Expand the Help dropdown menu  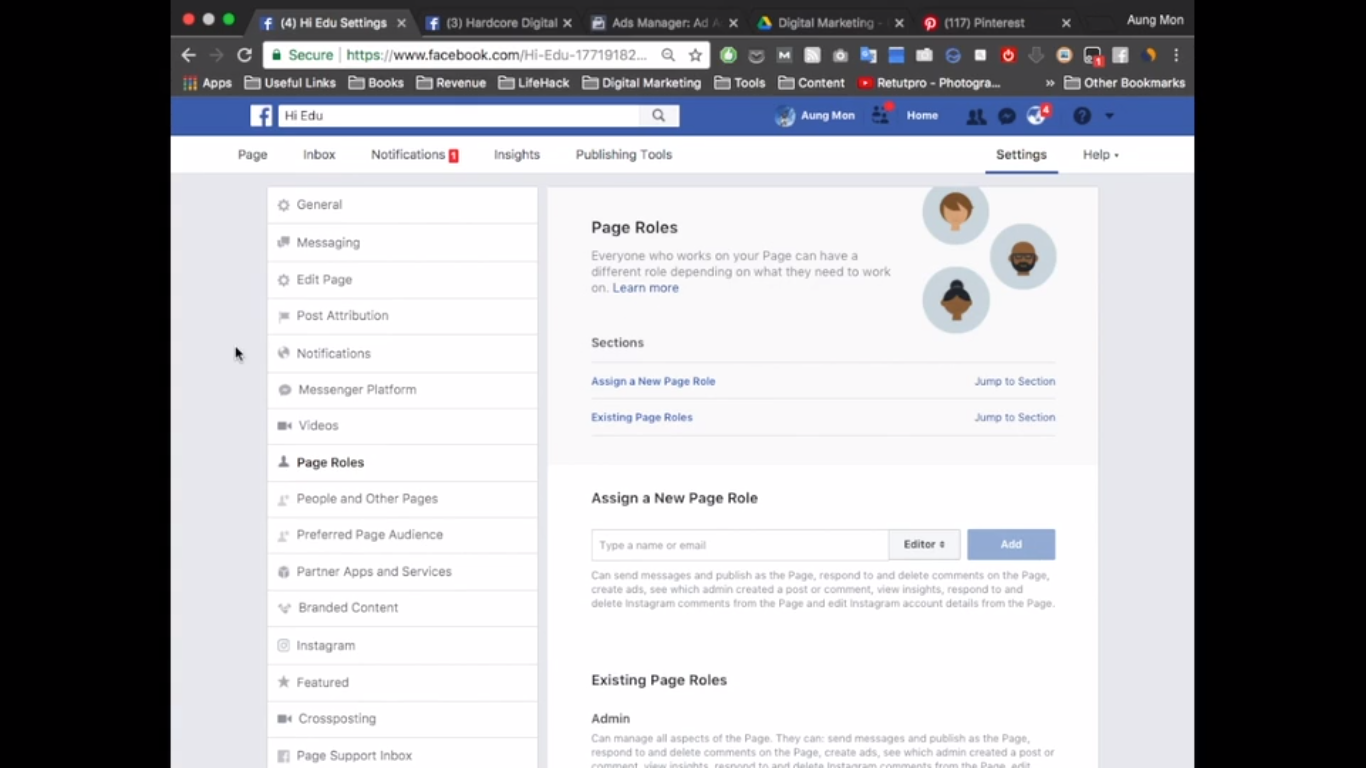tap(1100, 155)
